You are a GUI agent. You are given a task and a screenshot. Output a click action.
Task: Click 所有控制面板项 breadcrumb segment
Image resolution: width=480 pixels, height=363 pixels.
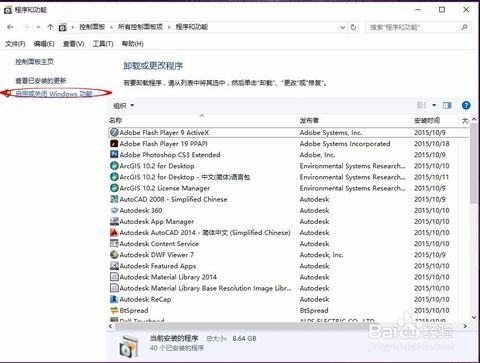point(140,27)
